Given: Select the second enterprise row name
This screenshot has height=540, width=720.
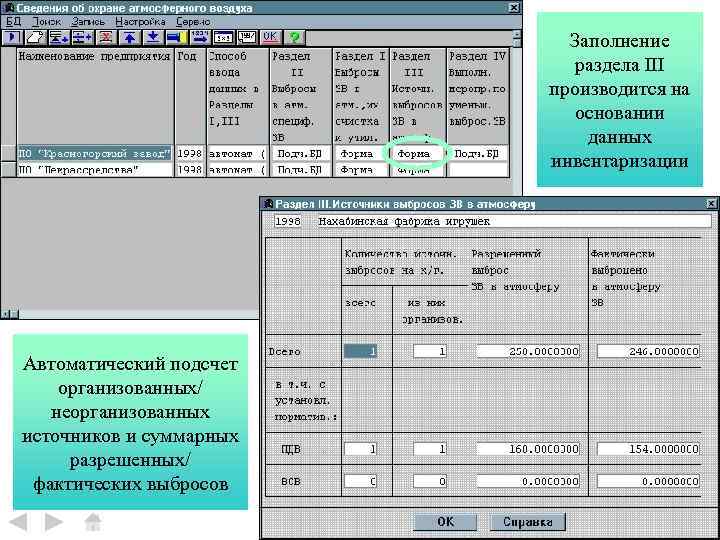Looking at the screenshot, I should pos(95,170).
